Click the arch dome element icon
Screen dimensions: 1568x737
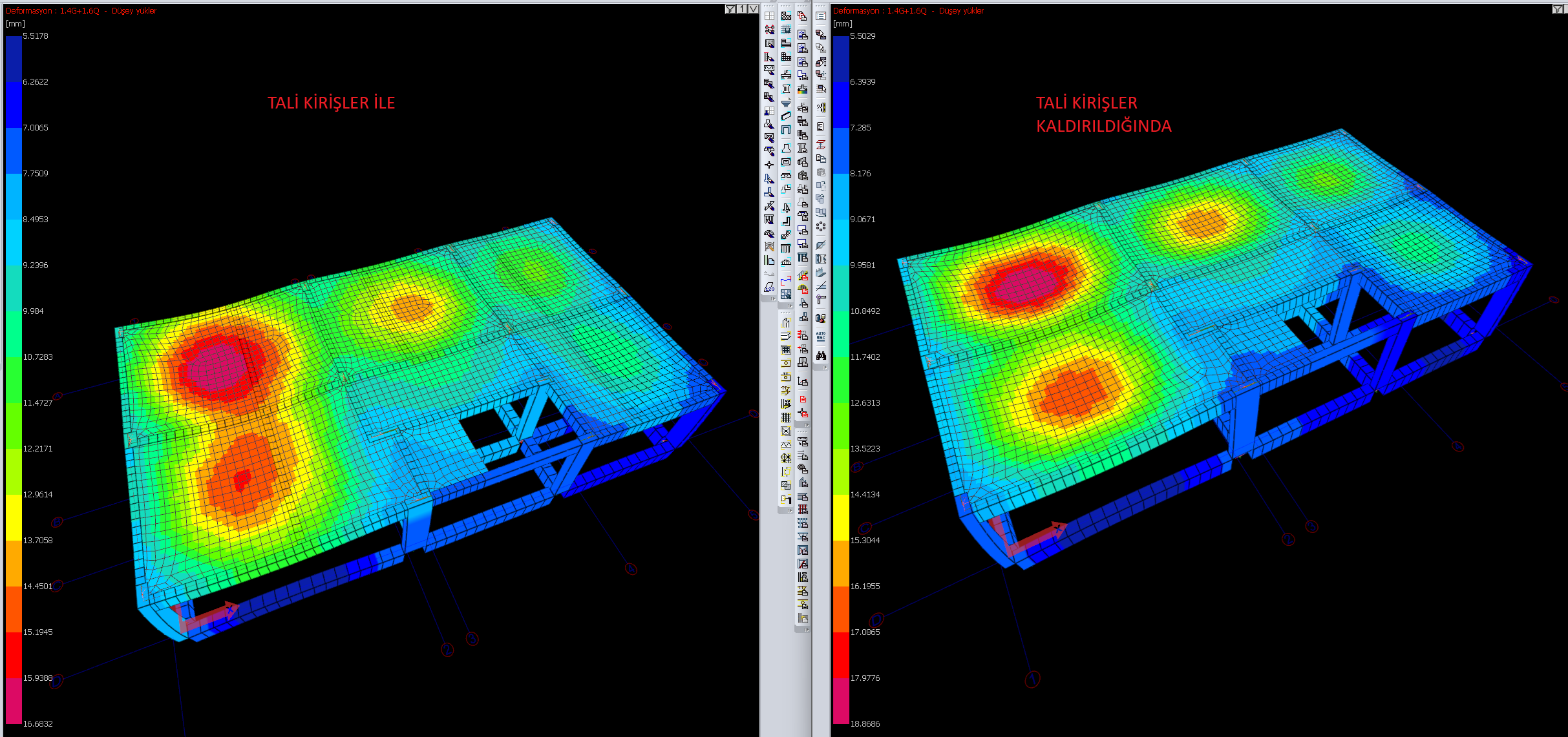pos(786,262)
